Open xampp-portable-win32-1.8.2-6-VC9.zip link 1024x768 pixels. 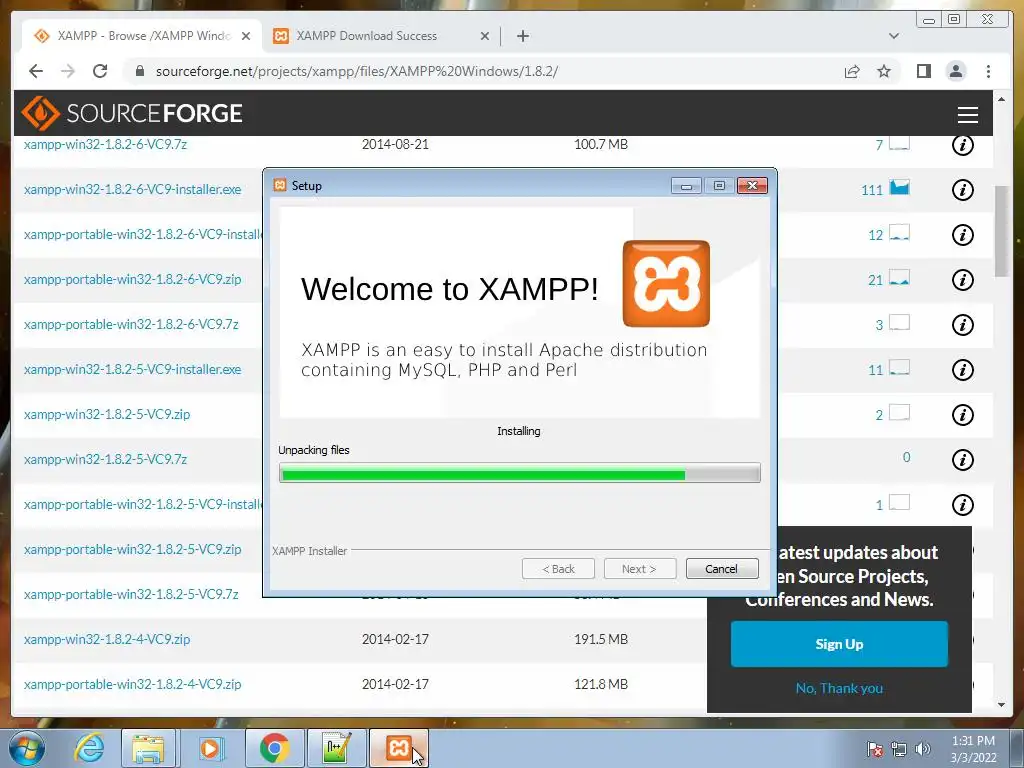133,280
